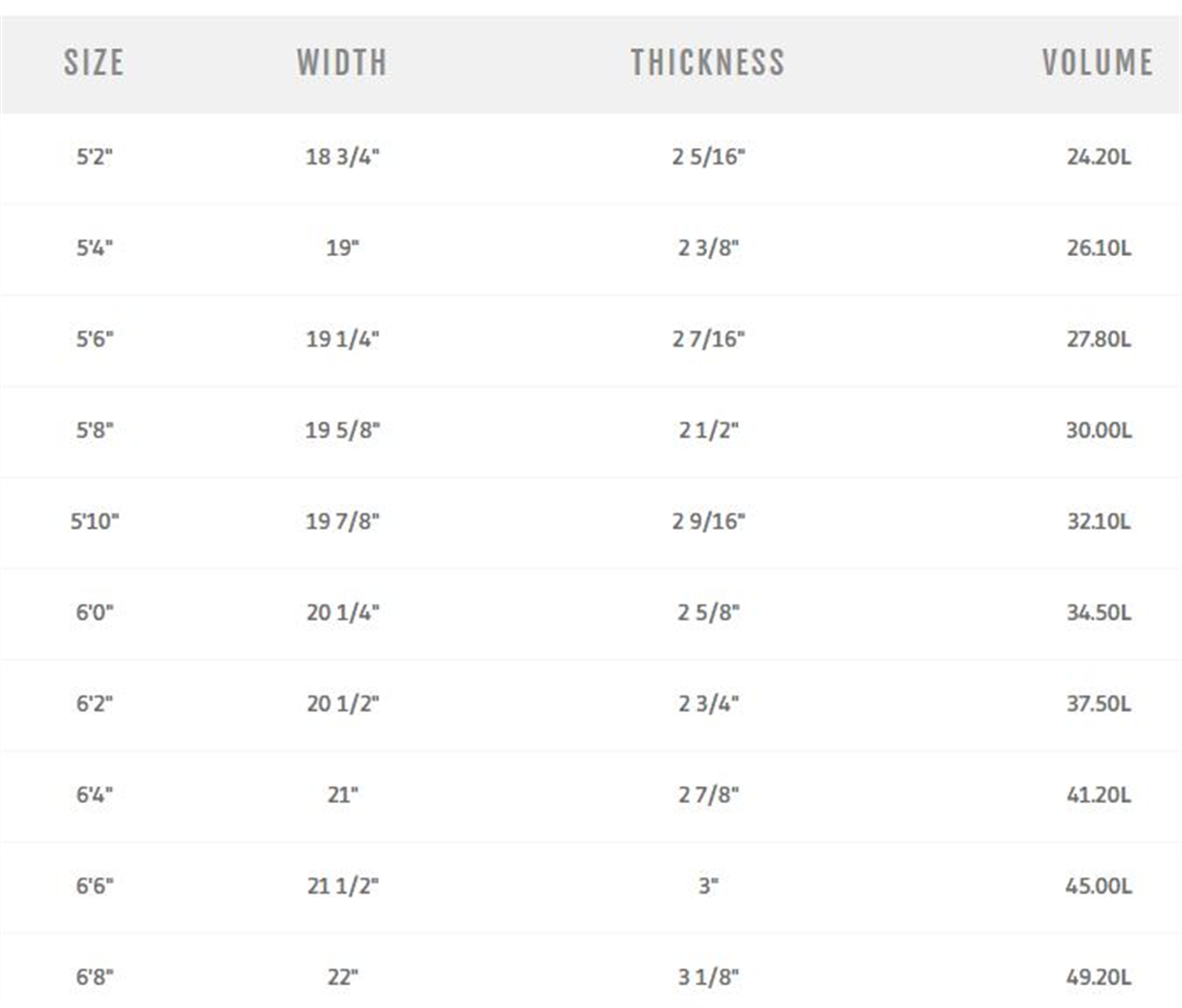Screen dimensions: 1182x1008
Task: Click the WIDTH column header
Action: 341,62
